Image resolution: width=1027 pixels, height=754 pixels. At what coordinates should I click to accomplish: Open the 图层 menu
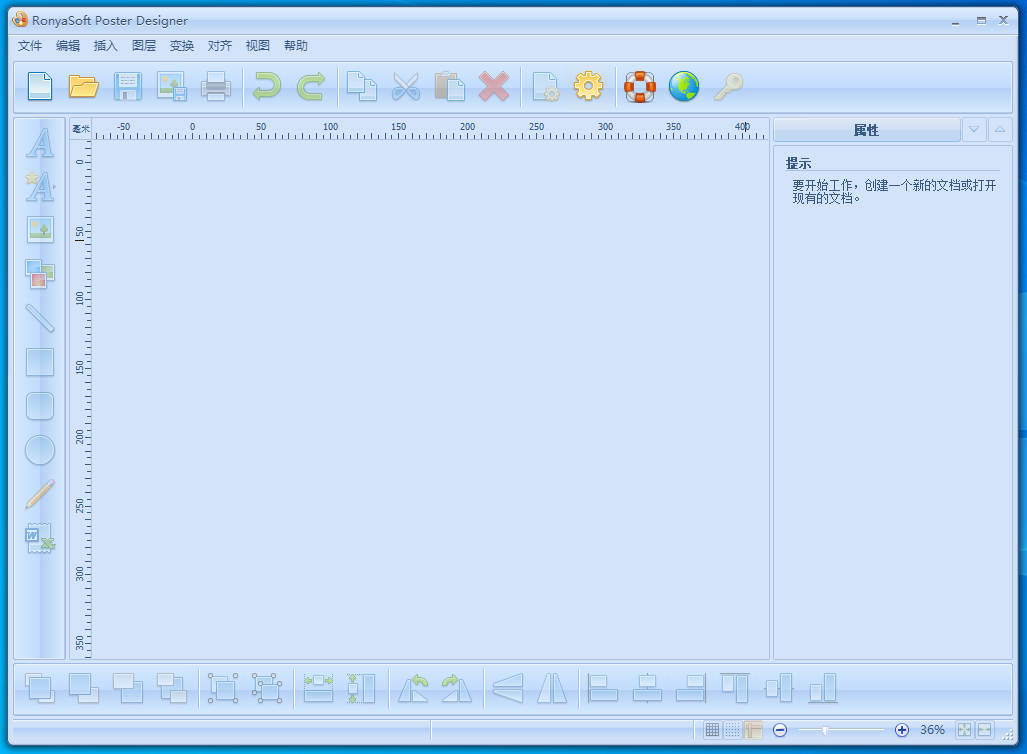[144, 46]
